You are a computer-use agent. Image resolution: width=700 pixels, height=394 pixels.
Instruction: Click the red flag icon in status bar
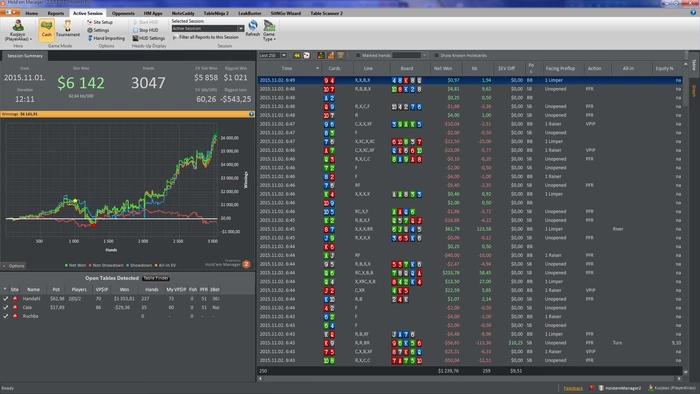(x=592, y=388)
